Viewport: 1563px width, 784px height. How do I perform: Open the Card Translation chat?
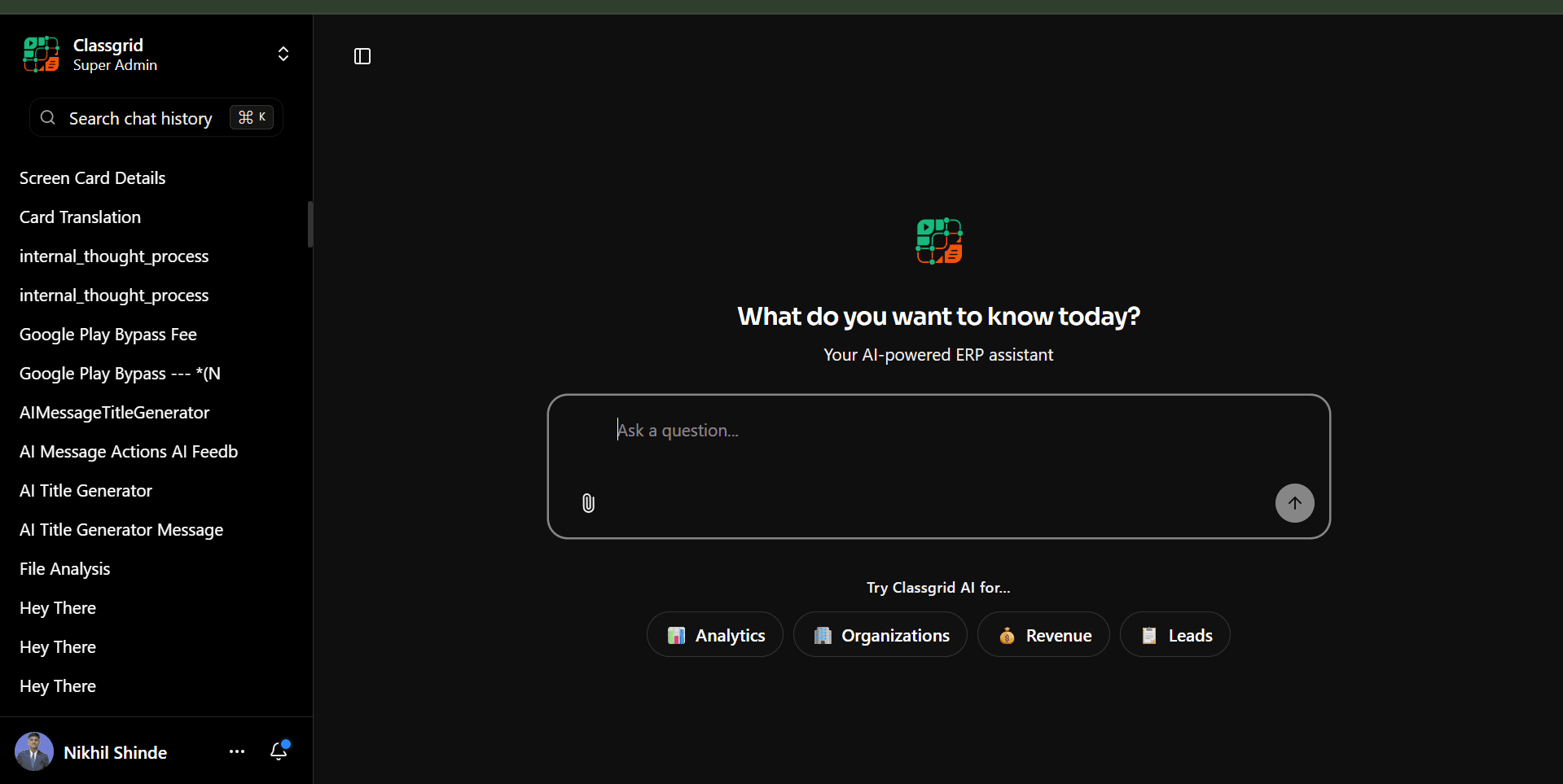(80, 217)
